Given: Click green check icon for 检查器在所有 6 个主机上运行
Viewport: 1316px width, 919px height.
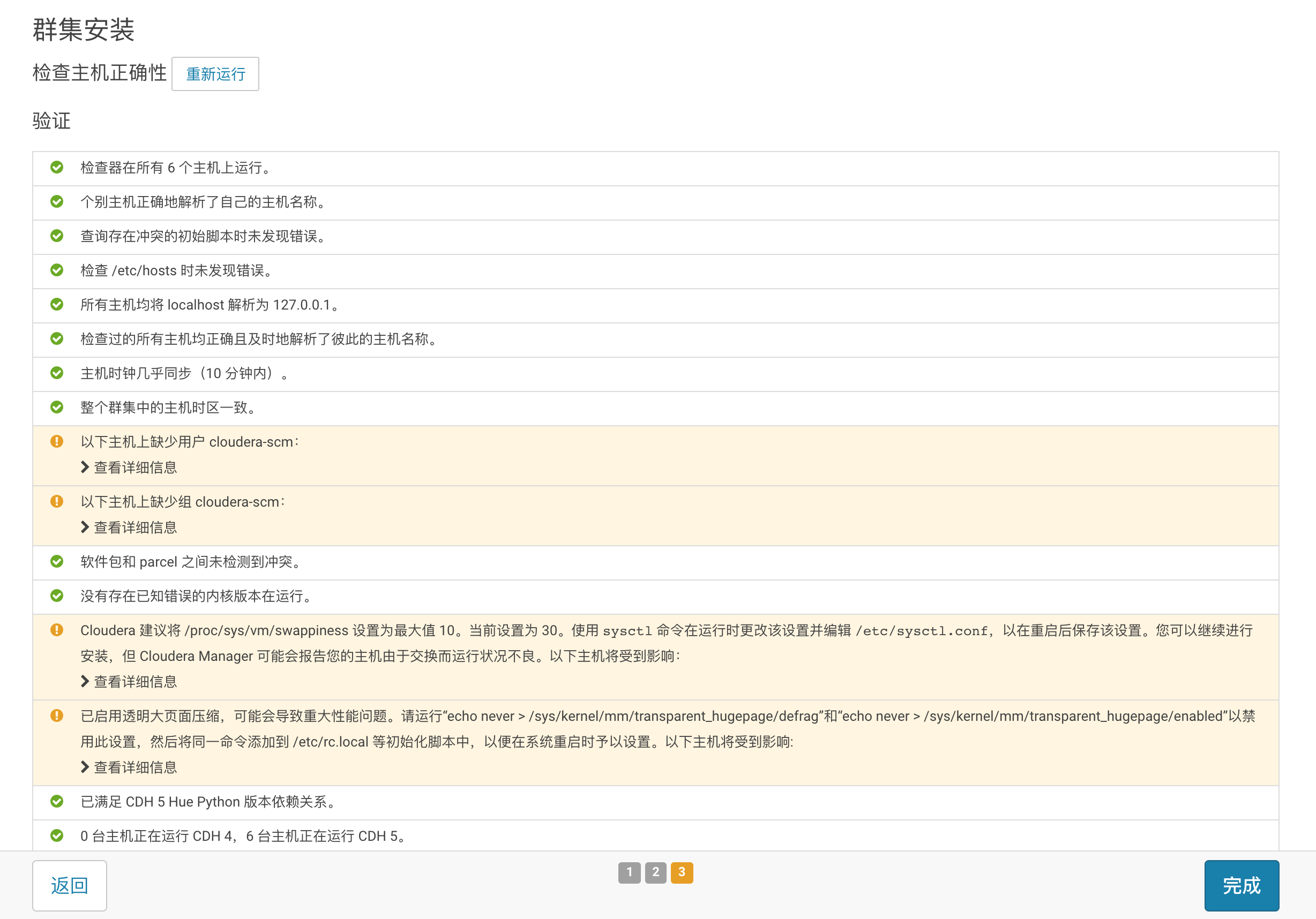Looking at the screenshot, I should click(57, 167).
